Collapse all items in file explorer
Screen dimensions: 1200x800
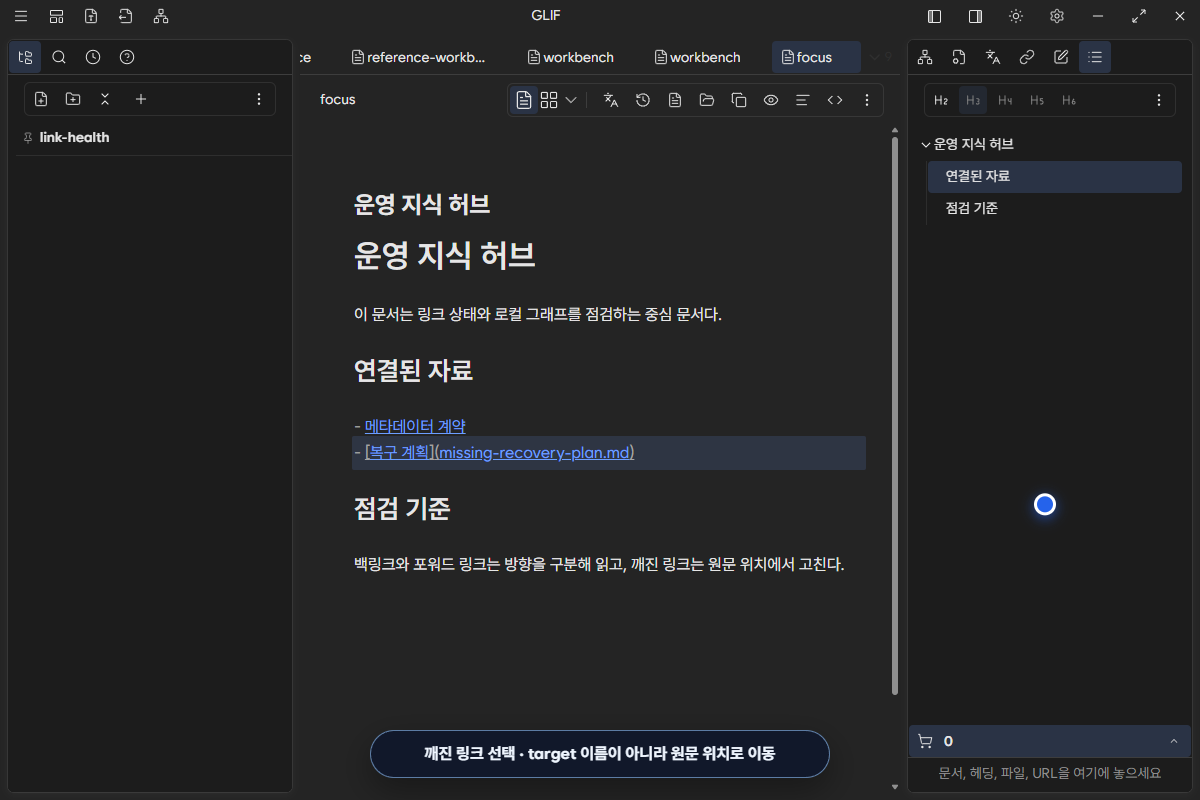point(105,99)
